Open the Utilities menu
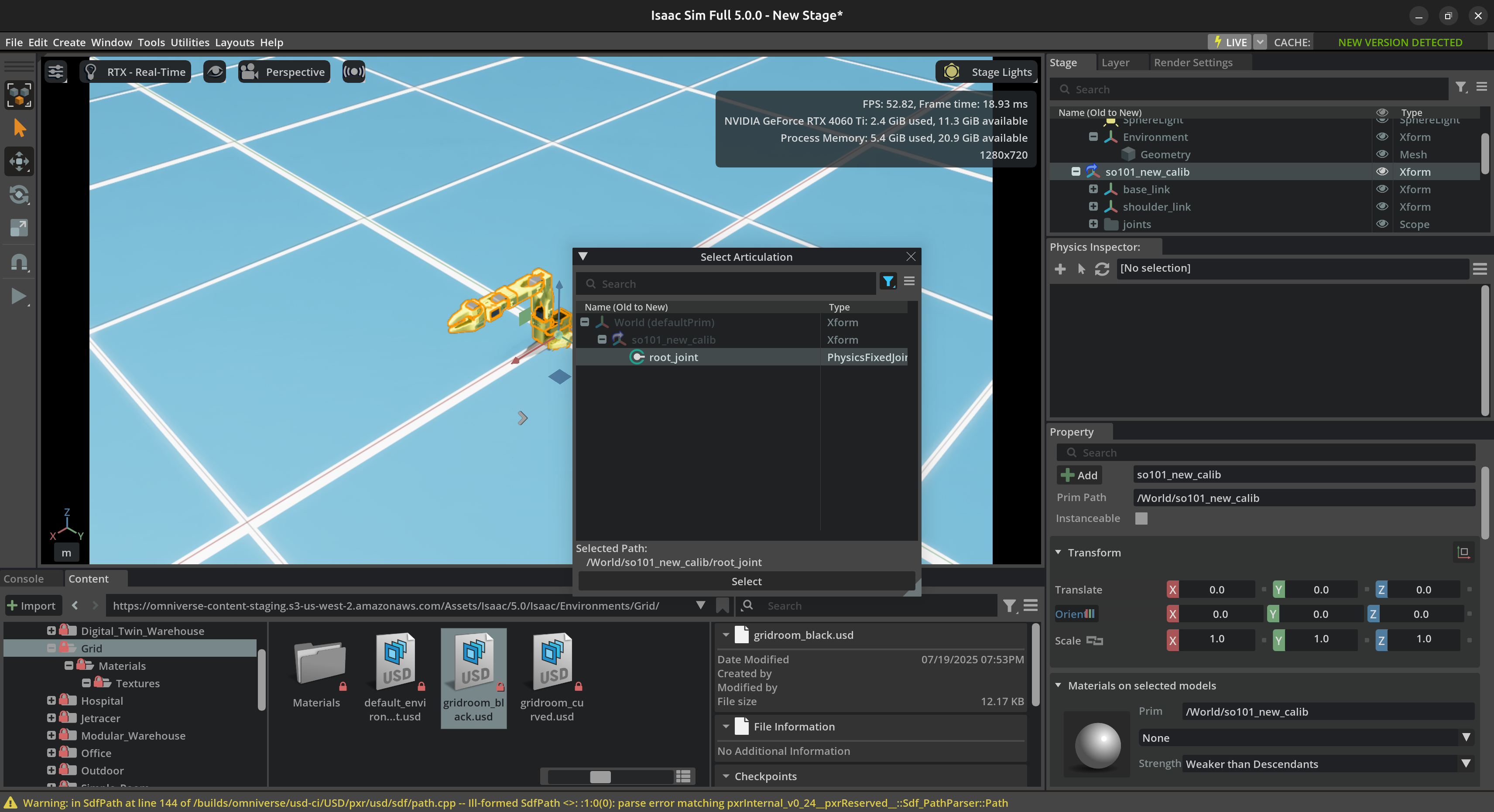 [x=190, y=42]
